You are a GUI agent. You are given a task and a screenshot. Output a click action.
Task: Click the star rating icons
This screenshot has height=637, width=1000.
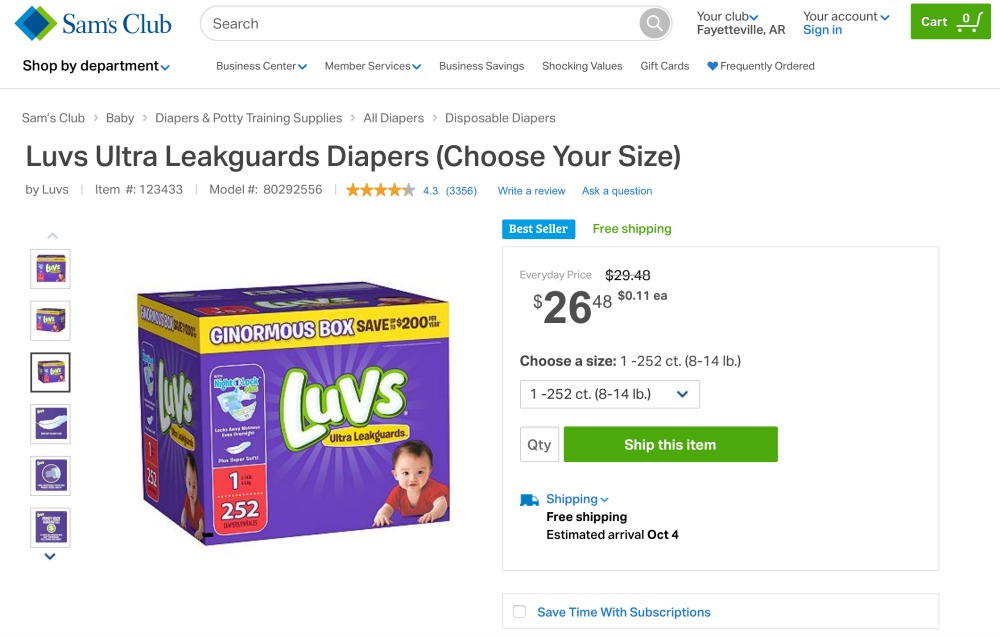click(380, 190)
